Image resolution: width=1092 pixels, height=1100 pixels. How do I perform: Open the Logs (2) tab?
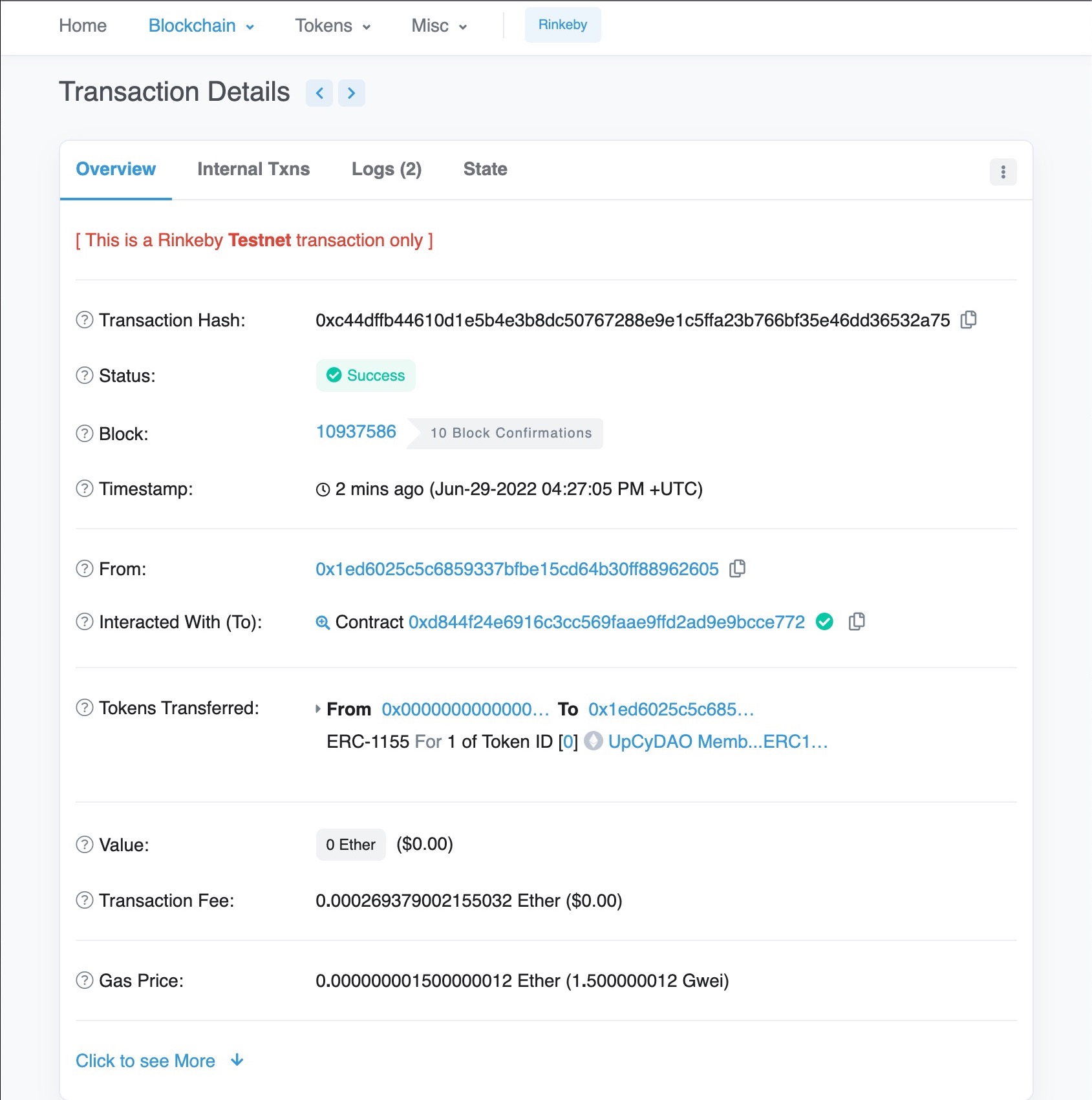point(386,169)
